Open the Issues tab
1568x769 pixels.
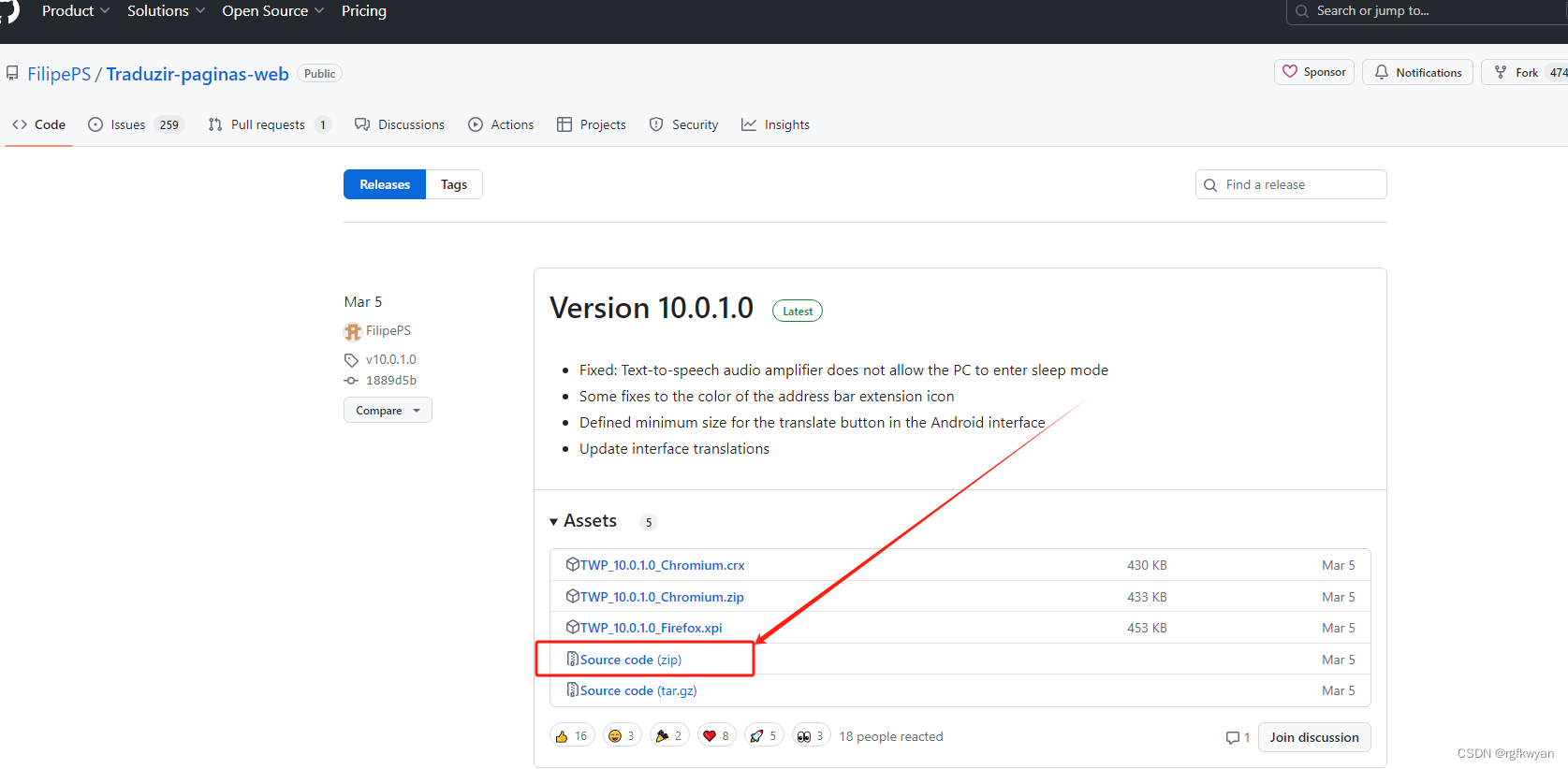[136, 124]
